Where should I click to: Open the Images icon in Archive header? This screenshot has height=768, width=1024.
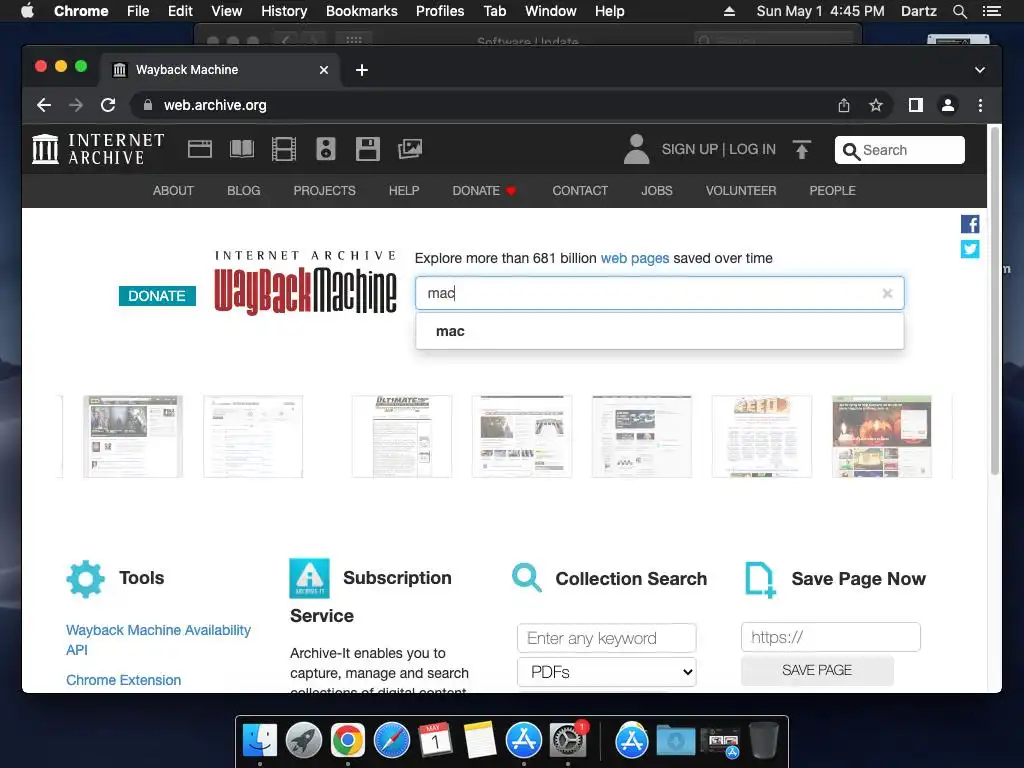[x=409, y=149]
